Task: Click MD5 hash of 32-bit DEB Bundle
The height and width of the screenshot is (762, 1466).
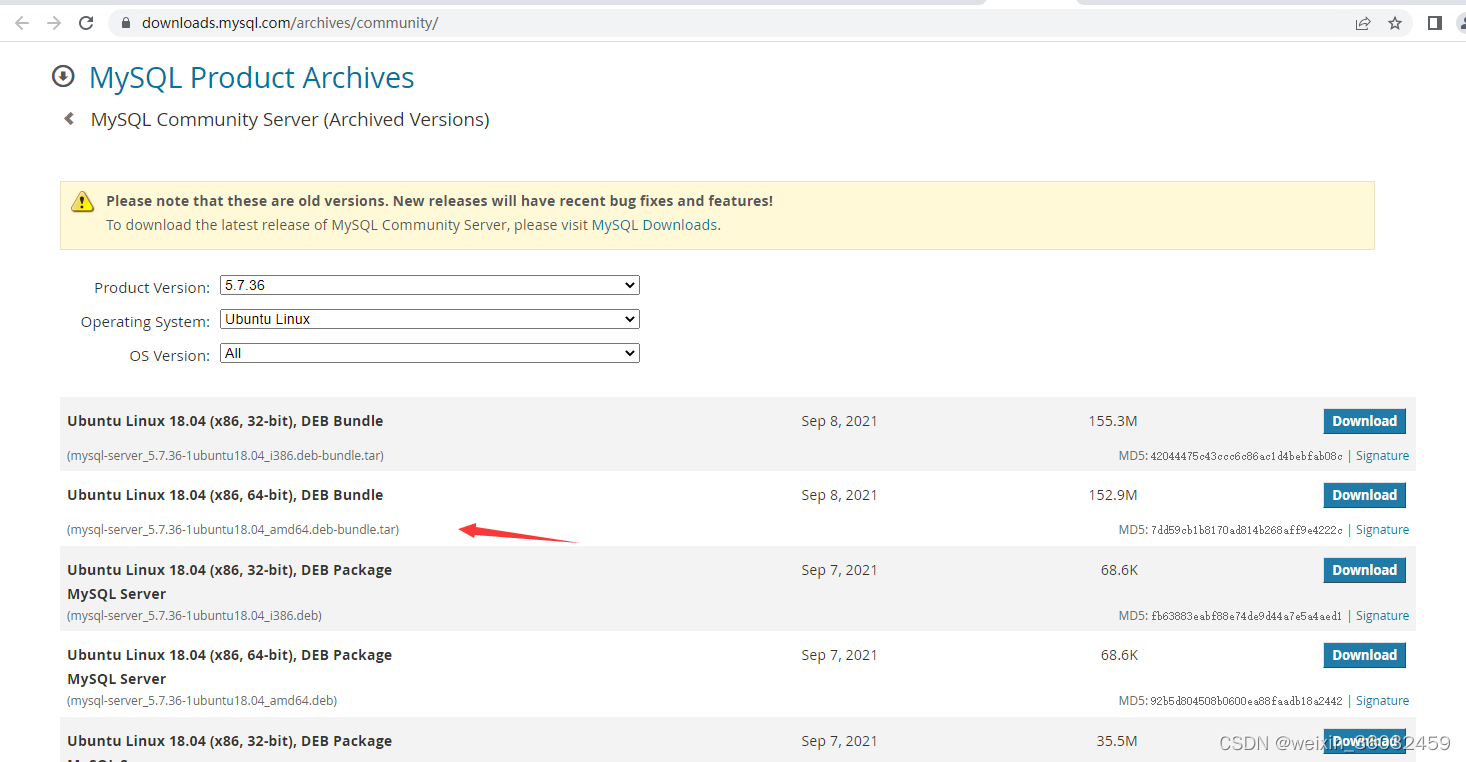Action: (x=1246, y=456)
